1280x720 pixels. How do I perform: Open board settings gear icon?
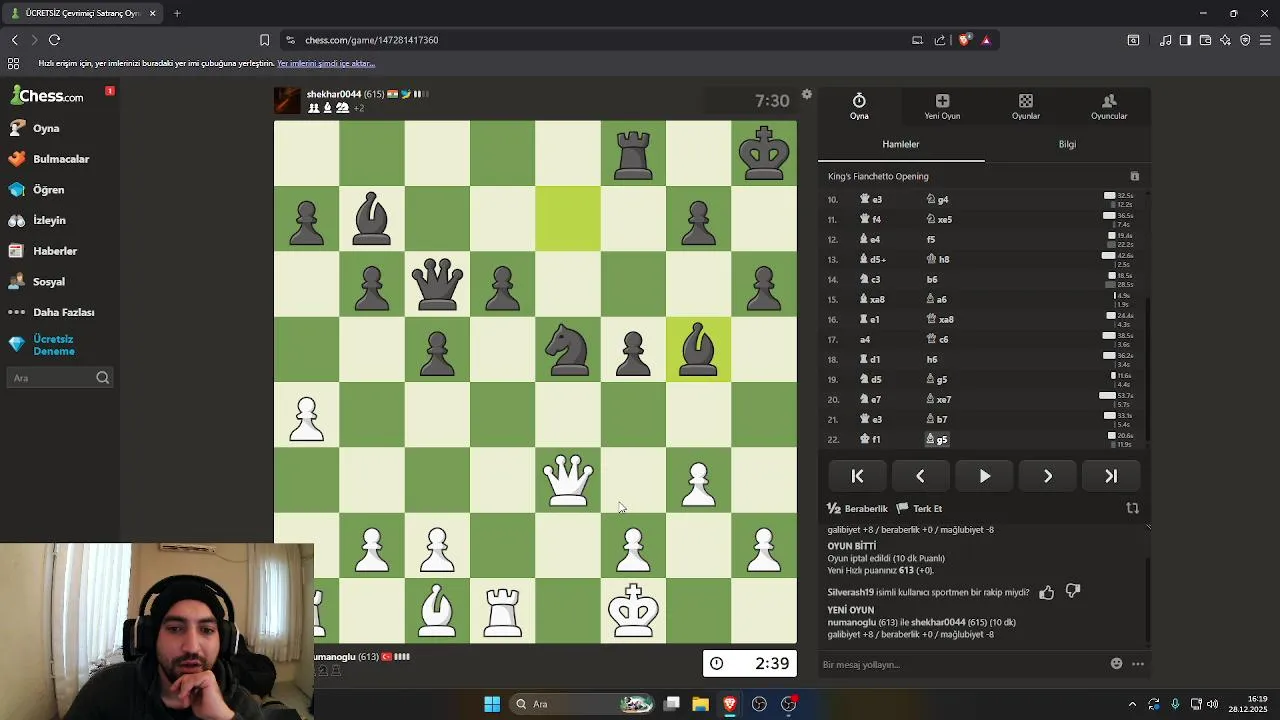[807, 95]
